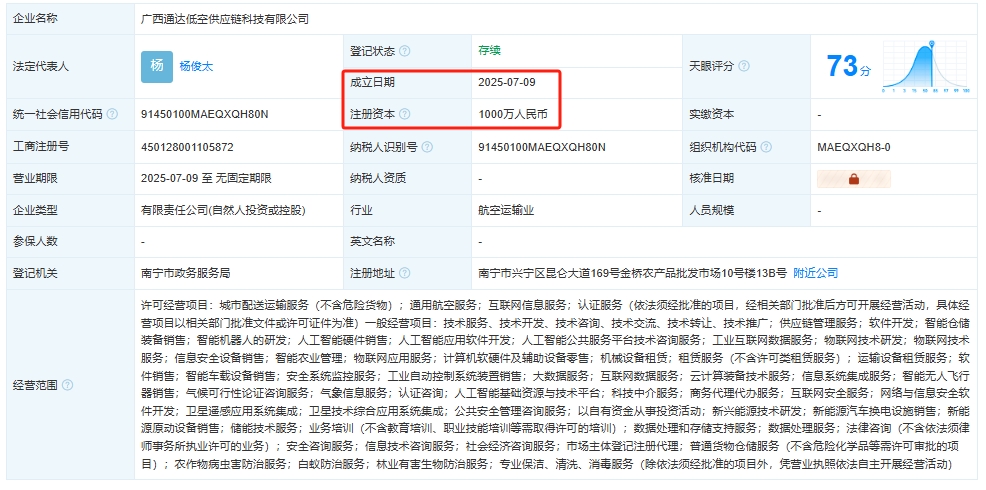
Task: Select the registered address beginning 南宁市兴宁区昆仑大道169号
Action: [x=633, y=274]
